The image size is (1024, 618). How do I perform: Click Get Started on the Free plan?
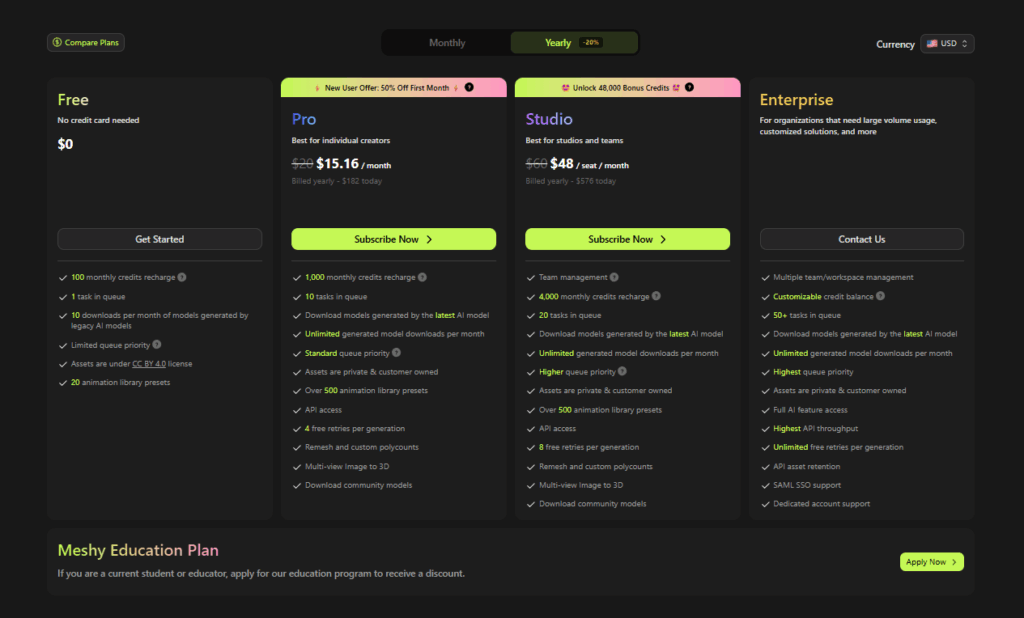coord(160,239)
